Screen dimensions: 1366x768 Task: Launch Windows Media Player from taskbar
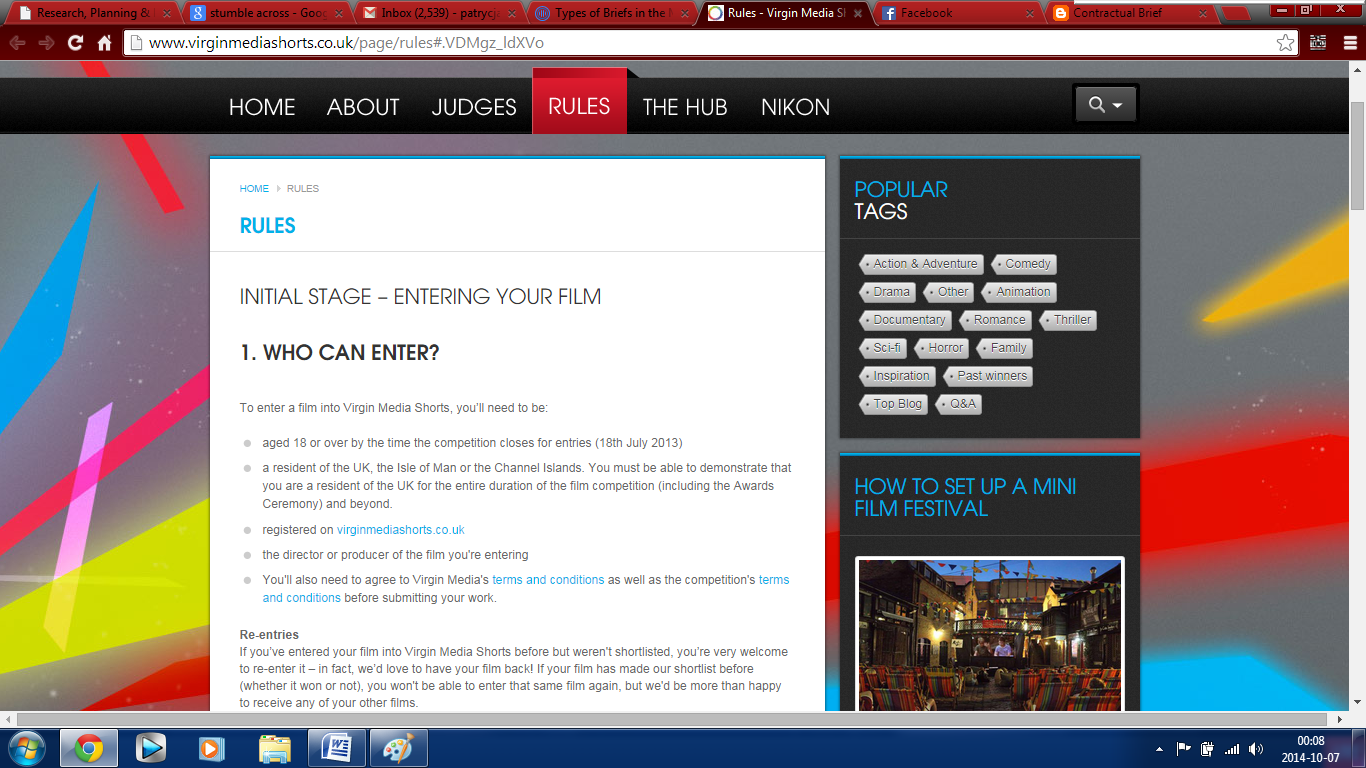point(151,748)
